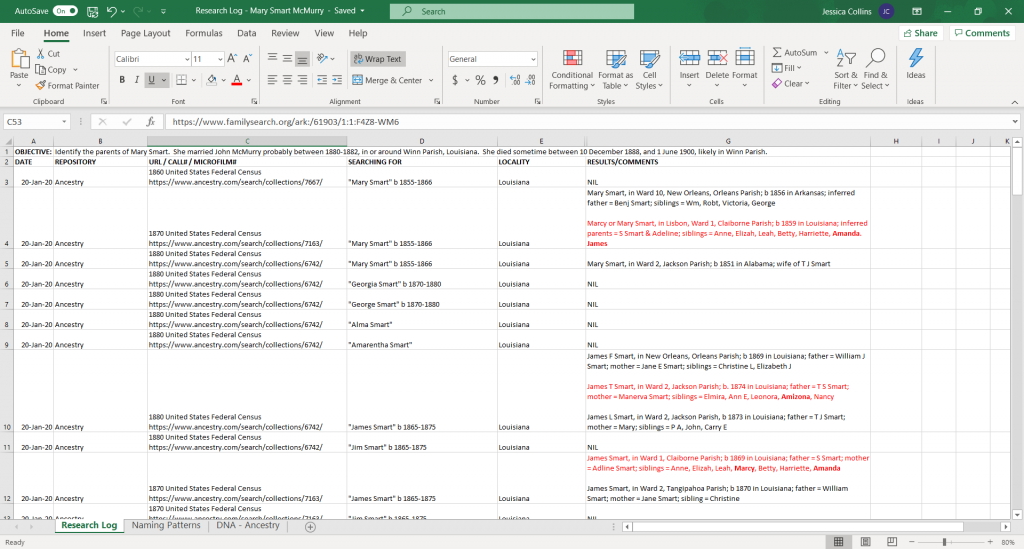
Task: Apply center text alignment
Action: tap(287, 80)
